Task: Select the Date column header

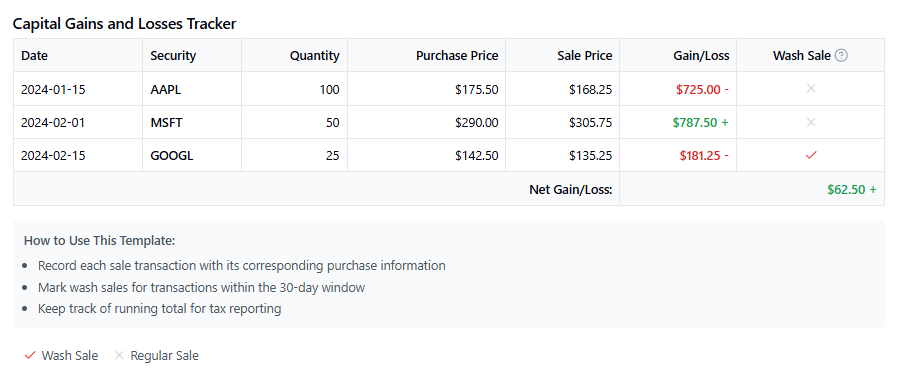Action: coord(78,56)
